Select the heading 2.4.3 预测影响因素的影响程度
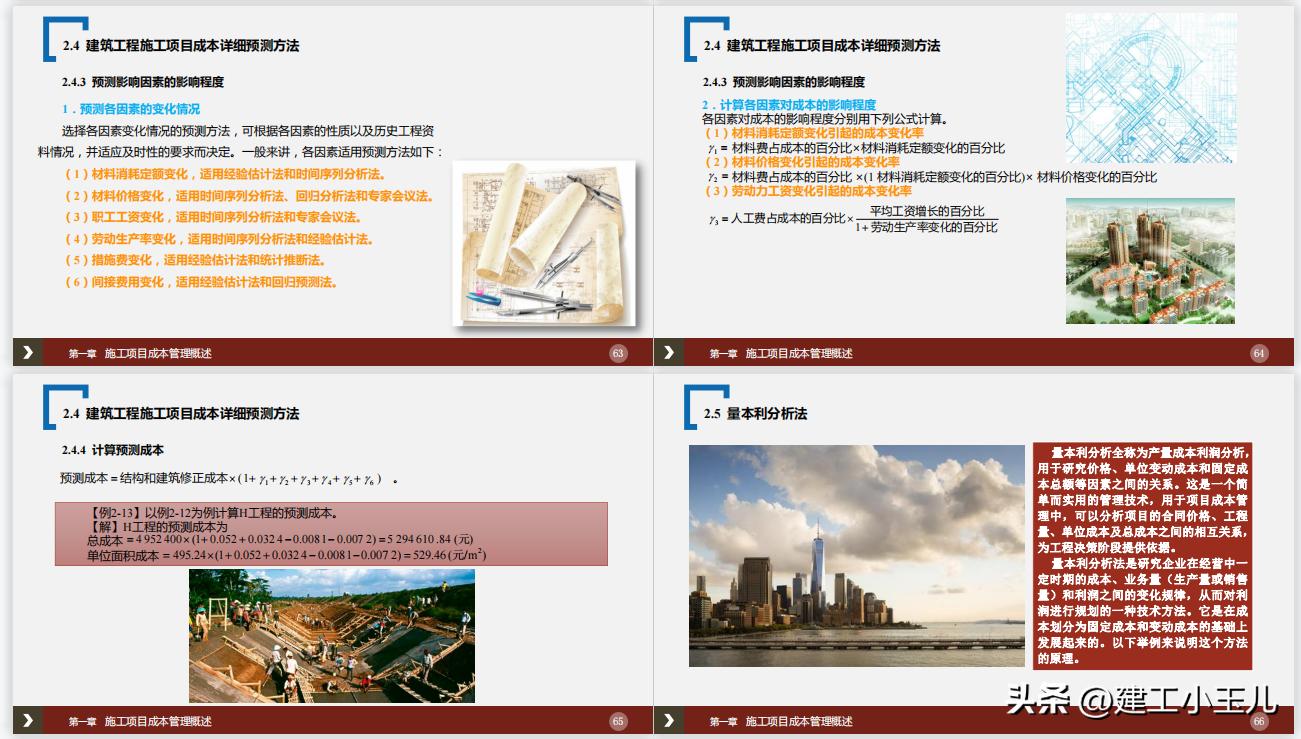The height and width of the screenshot is (739, 1301). click(x=143, y=82)
